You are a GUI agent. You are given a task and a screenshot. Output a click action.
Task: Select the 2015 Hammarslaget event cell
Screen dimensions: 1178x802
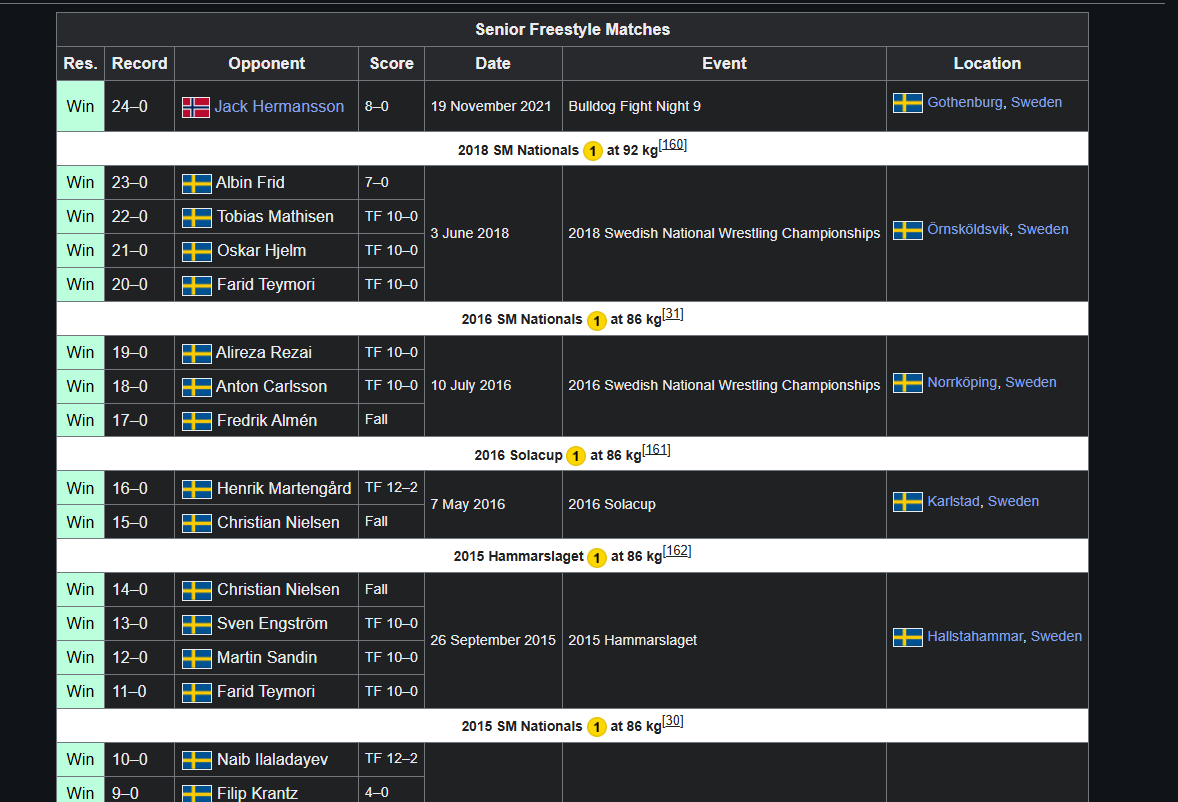tap(724, 641)
